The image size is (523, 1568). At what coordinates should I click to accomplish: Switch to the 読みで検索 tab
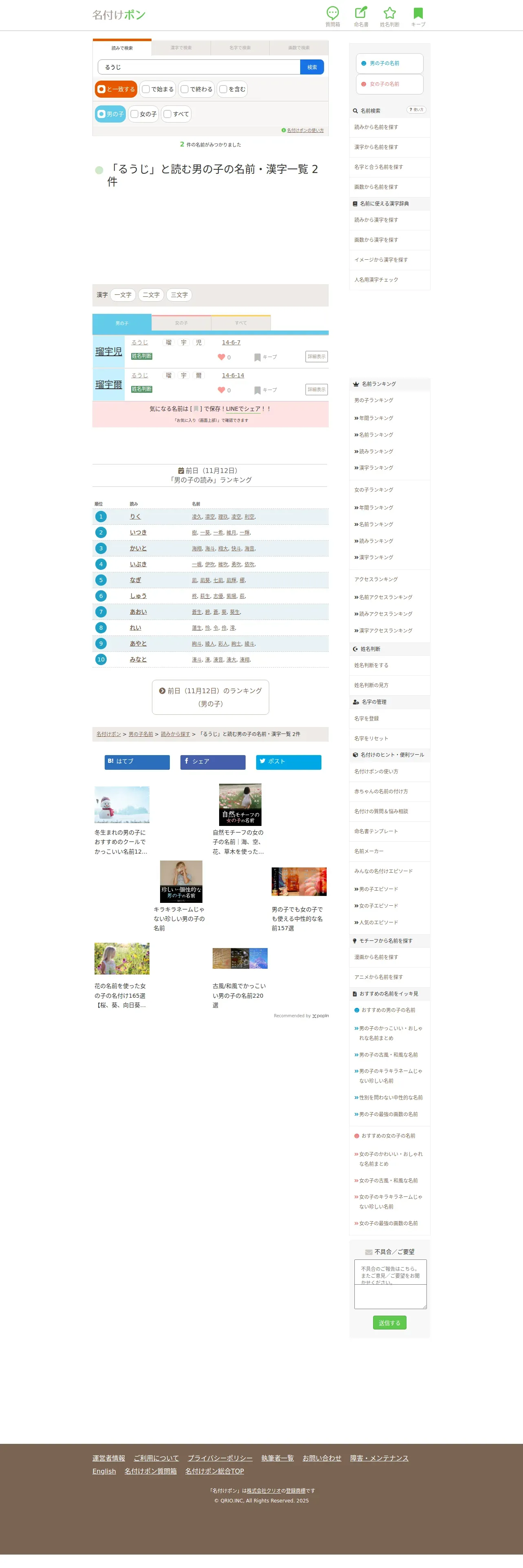(122, 48)
